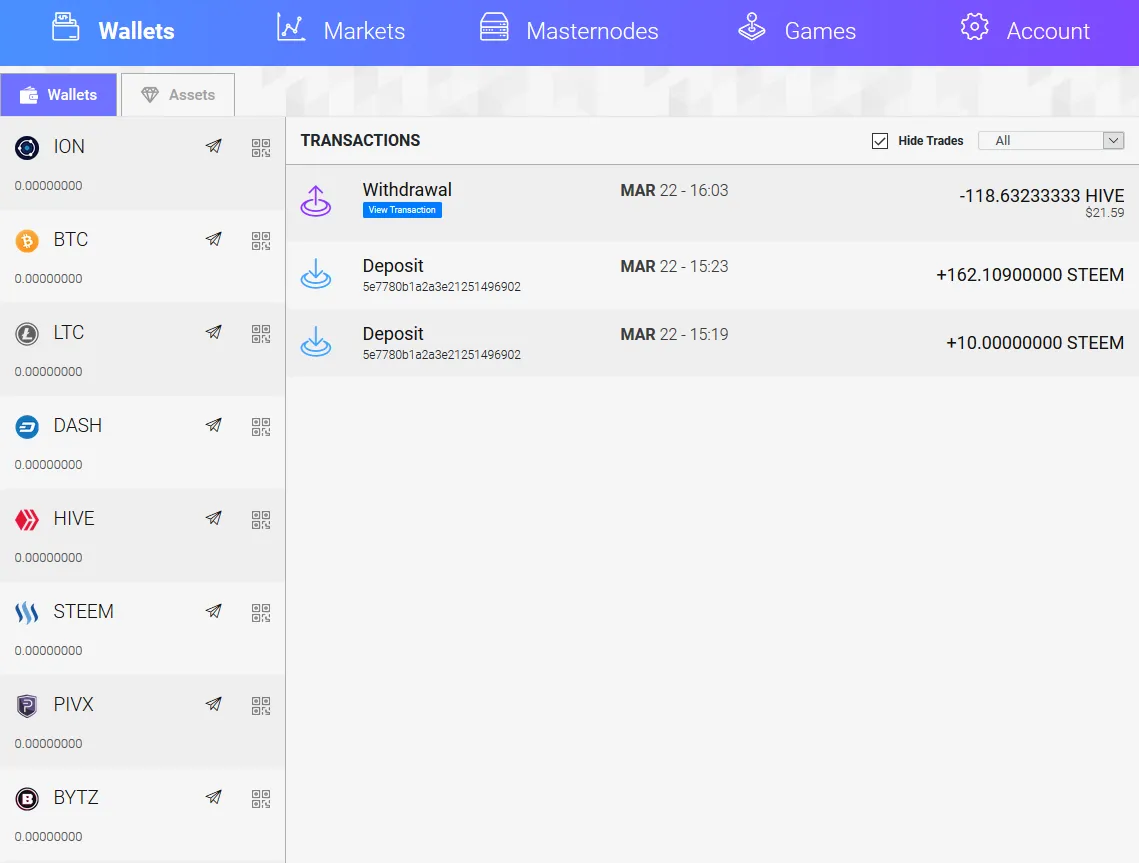Show the ION QR code address
Screen dimensions: 1139x863
(261, 148)
